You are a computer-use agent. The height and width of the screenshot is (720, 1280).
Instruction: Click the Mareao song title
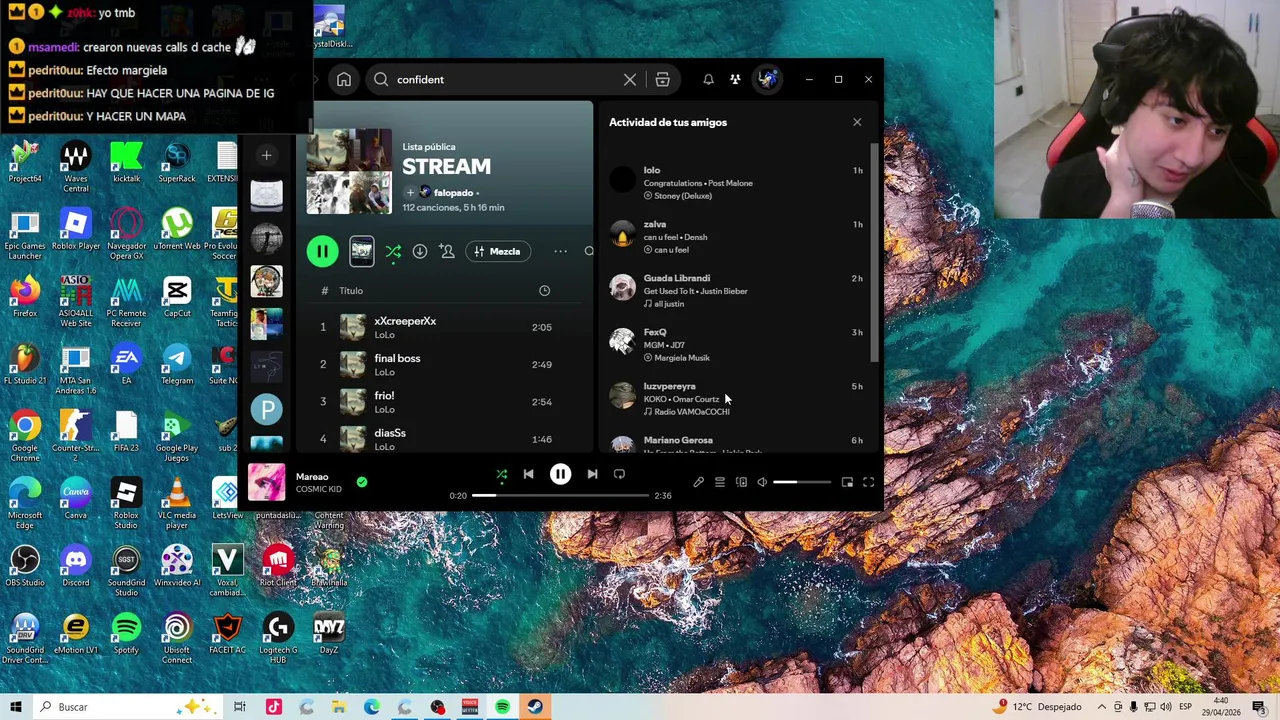coord(312,477)
